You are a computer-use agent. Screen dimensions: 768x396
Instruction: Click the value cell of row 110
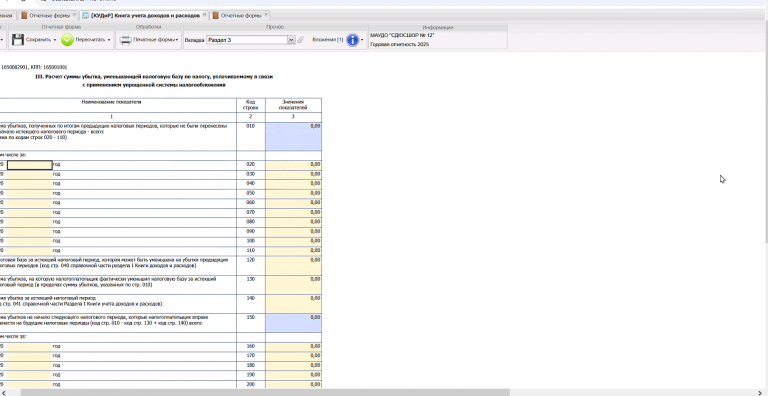(293, 251)
